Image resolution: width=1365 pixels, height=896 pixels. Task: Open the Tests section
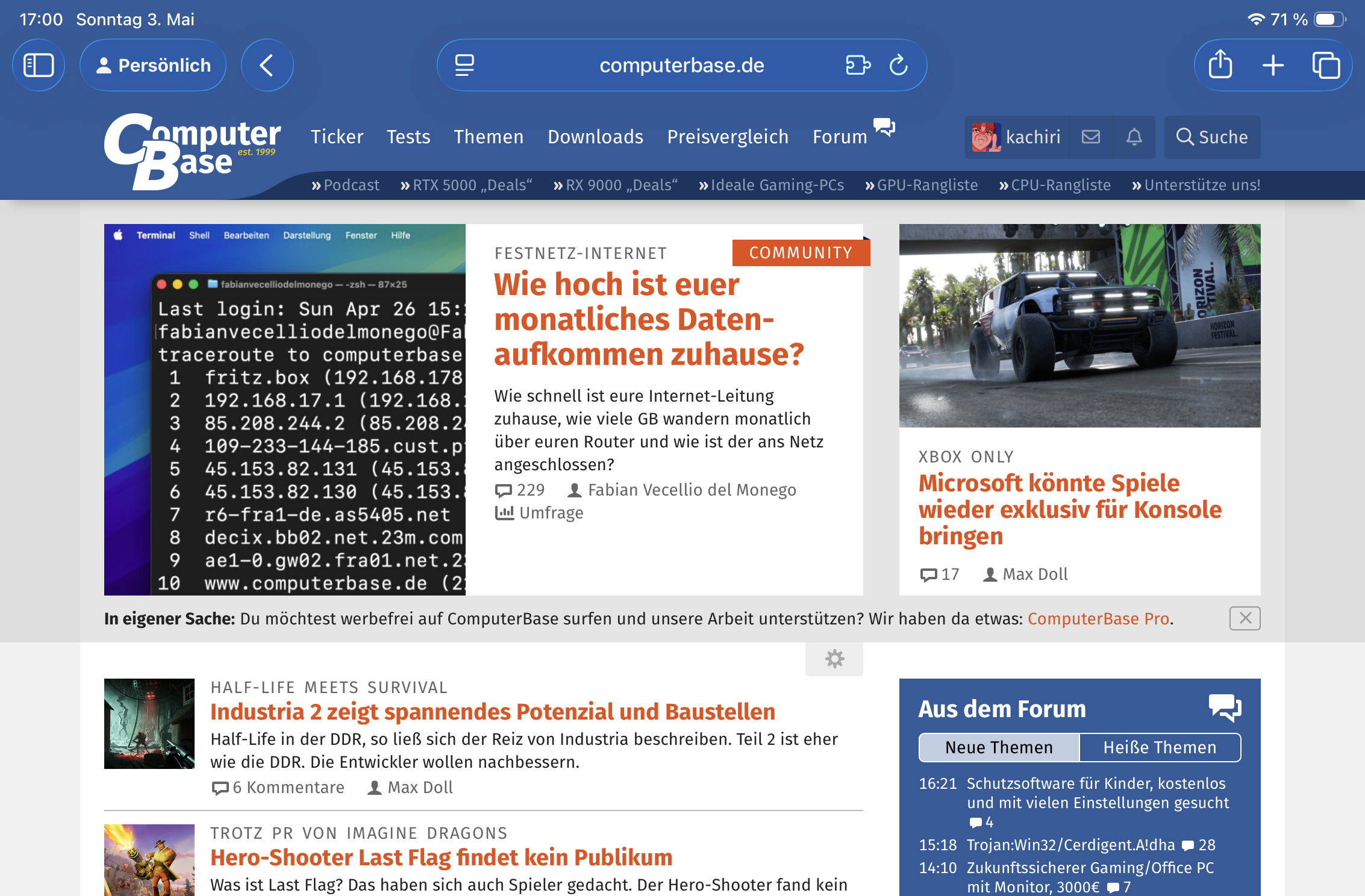(408, 137)
